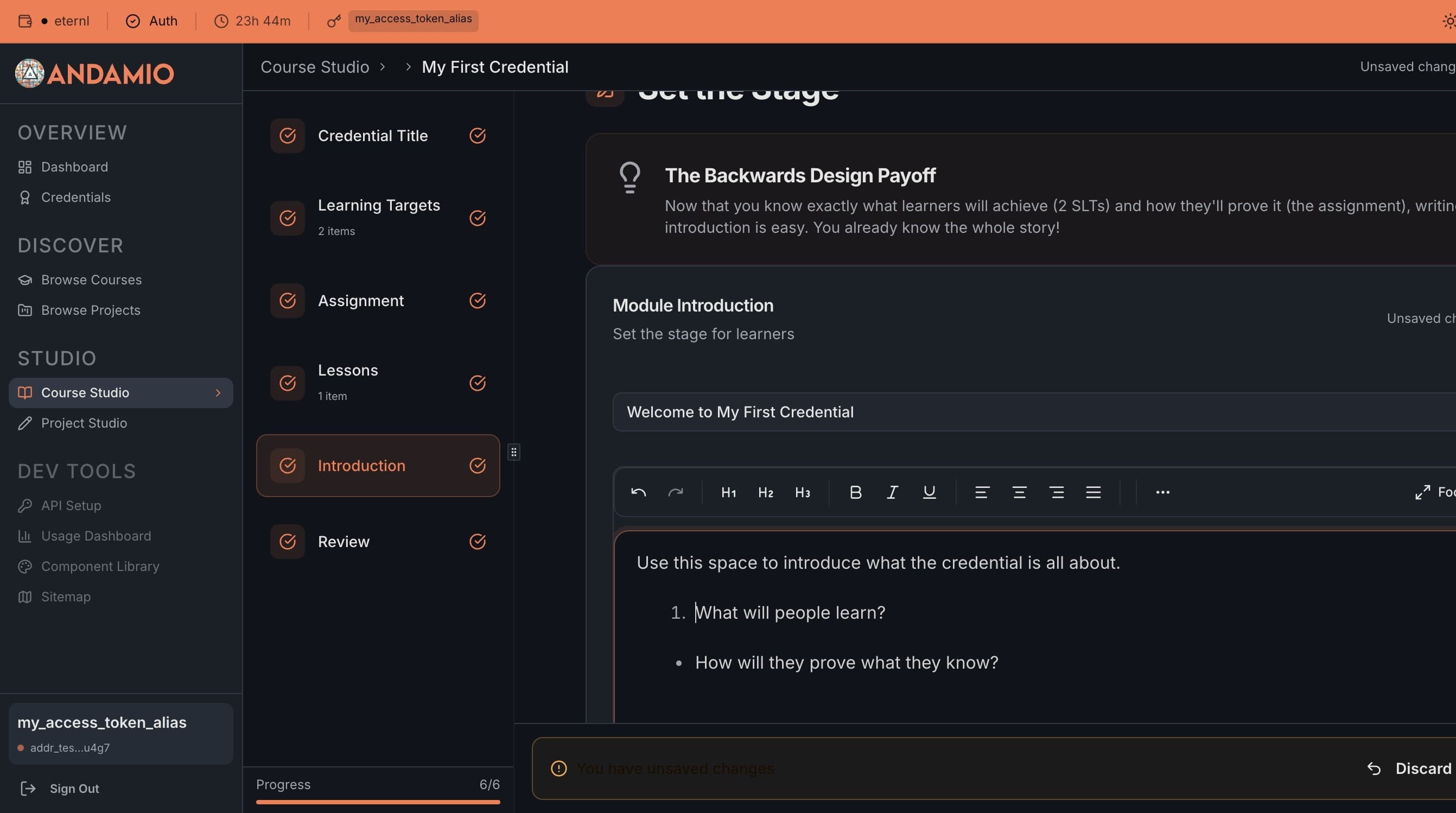Open the more options ellipsis in toolbar

coord(1162,492)
